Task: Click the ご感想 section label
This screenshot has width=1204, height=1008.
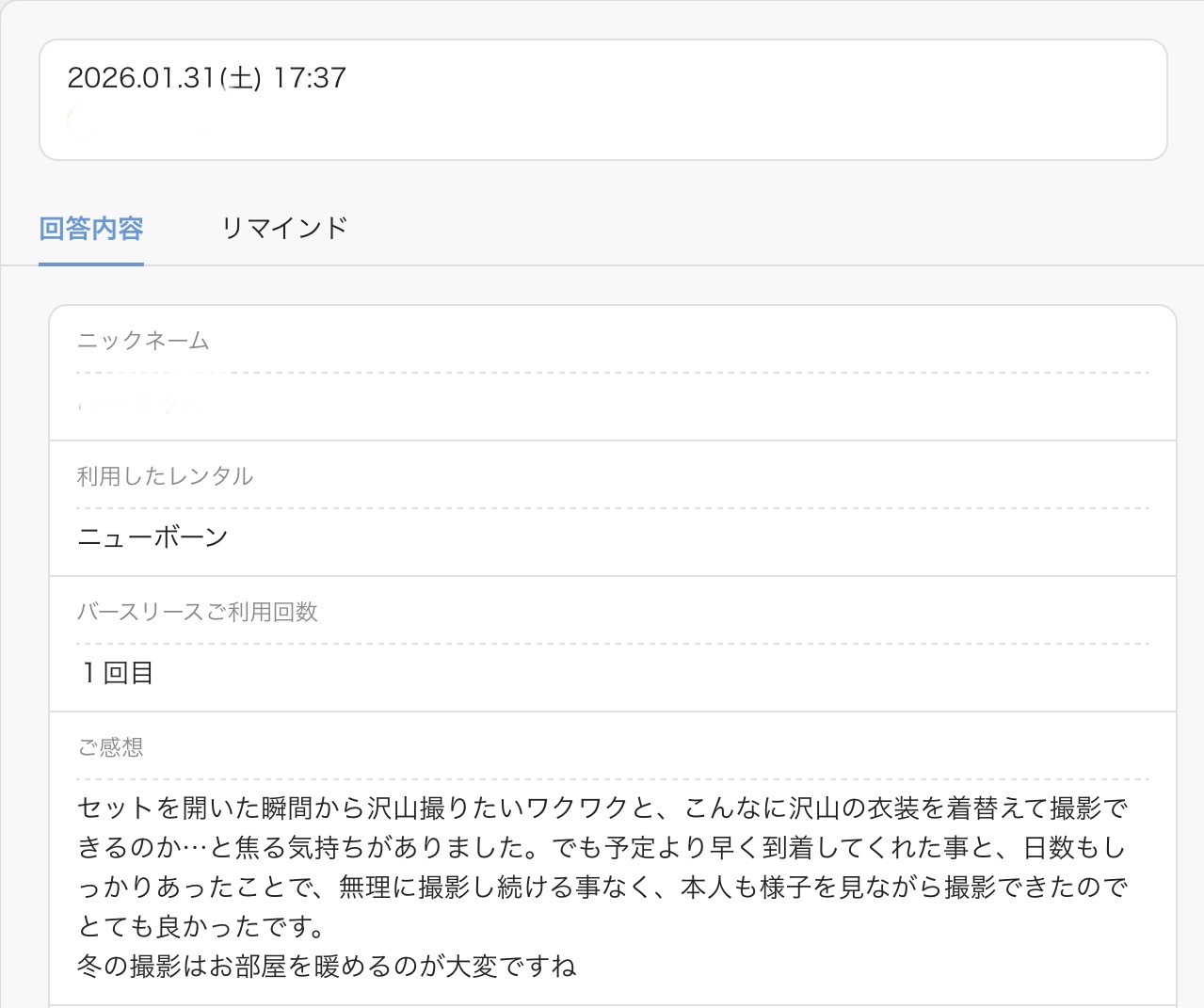Action: (110, 747)
